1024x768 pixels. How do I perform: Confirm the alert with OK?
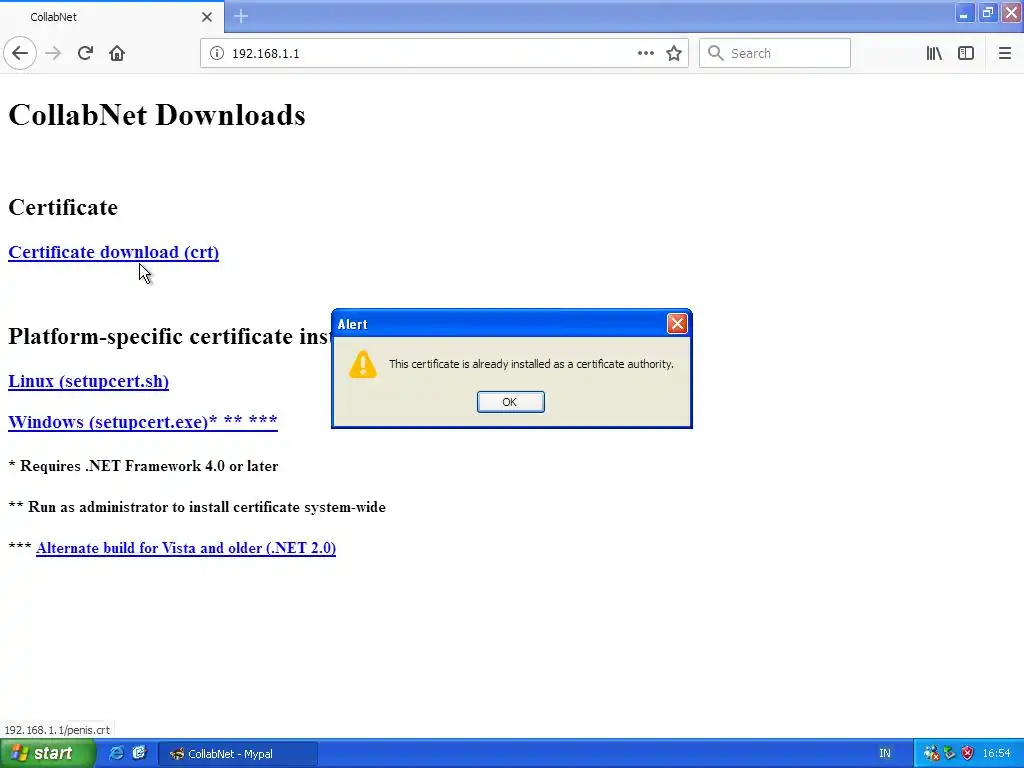click(x=510, y=402)
